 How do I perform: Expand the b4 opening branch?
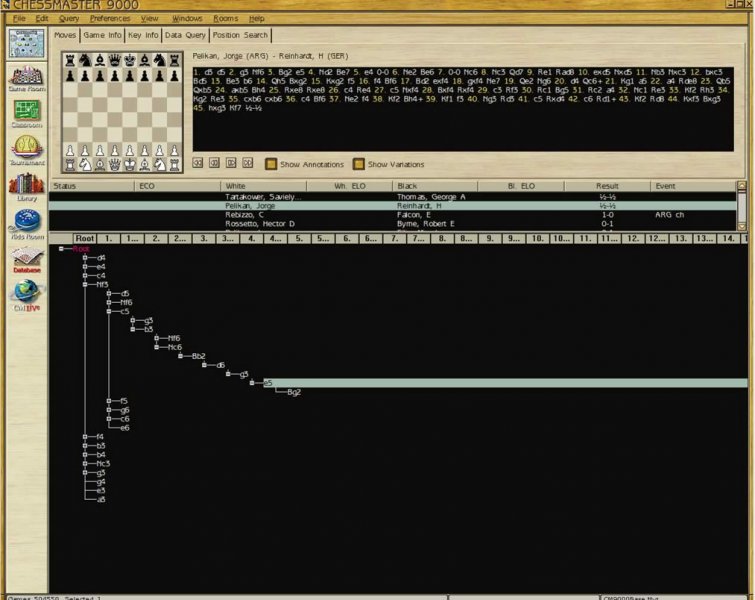(85, 455)
